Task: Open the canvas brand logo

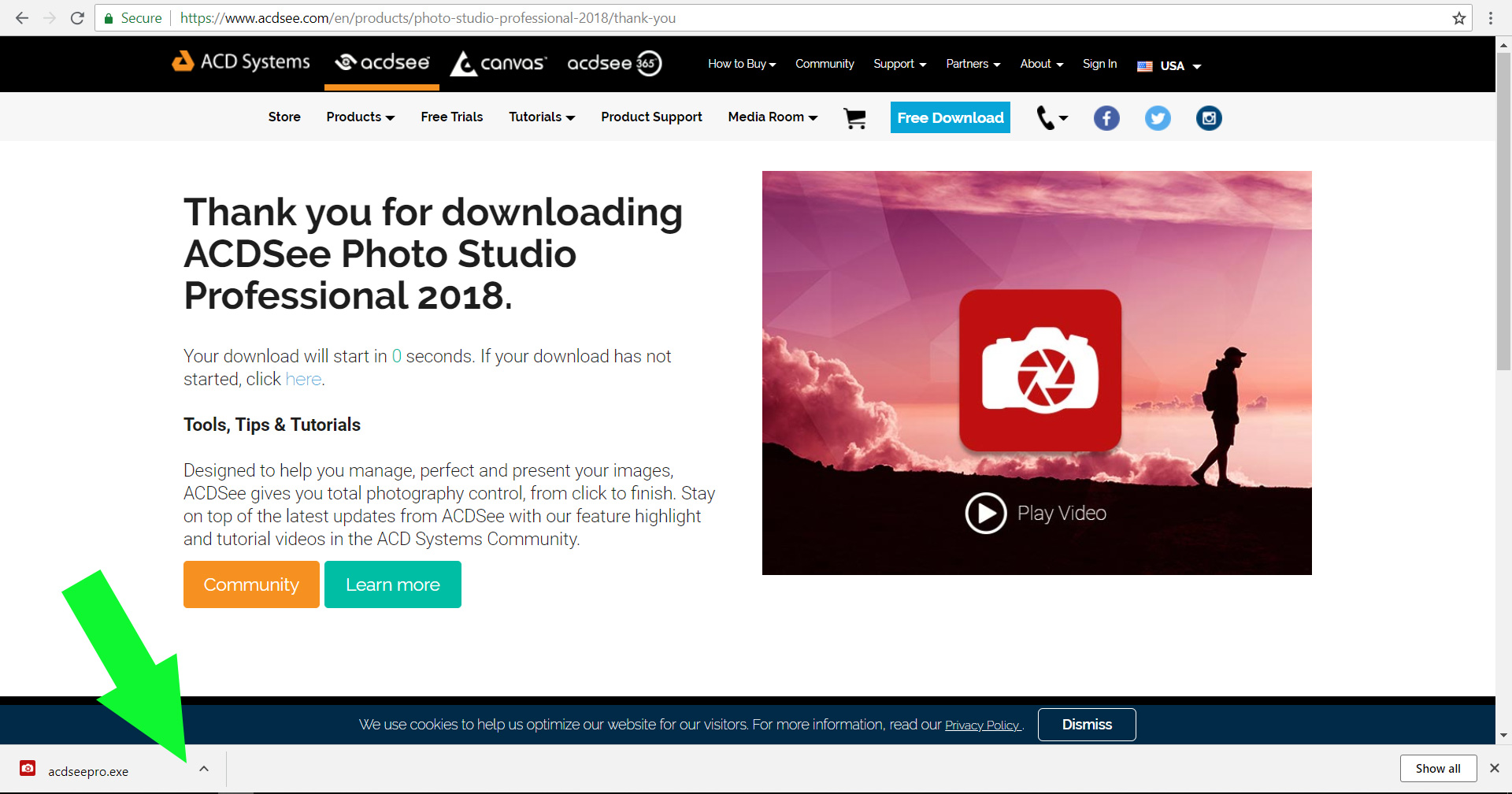Action: click(x=498, y=63)
